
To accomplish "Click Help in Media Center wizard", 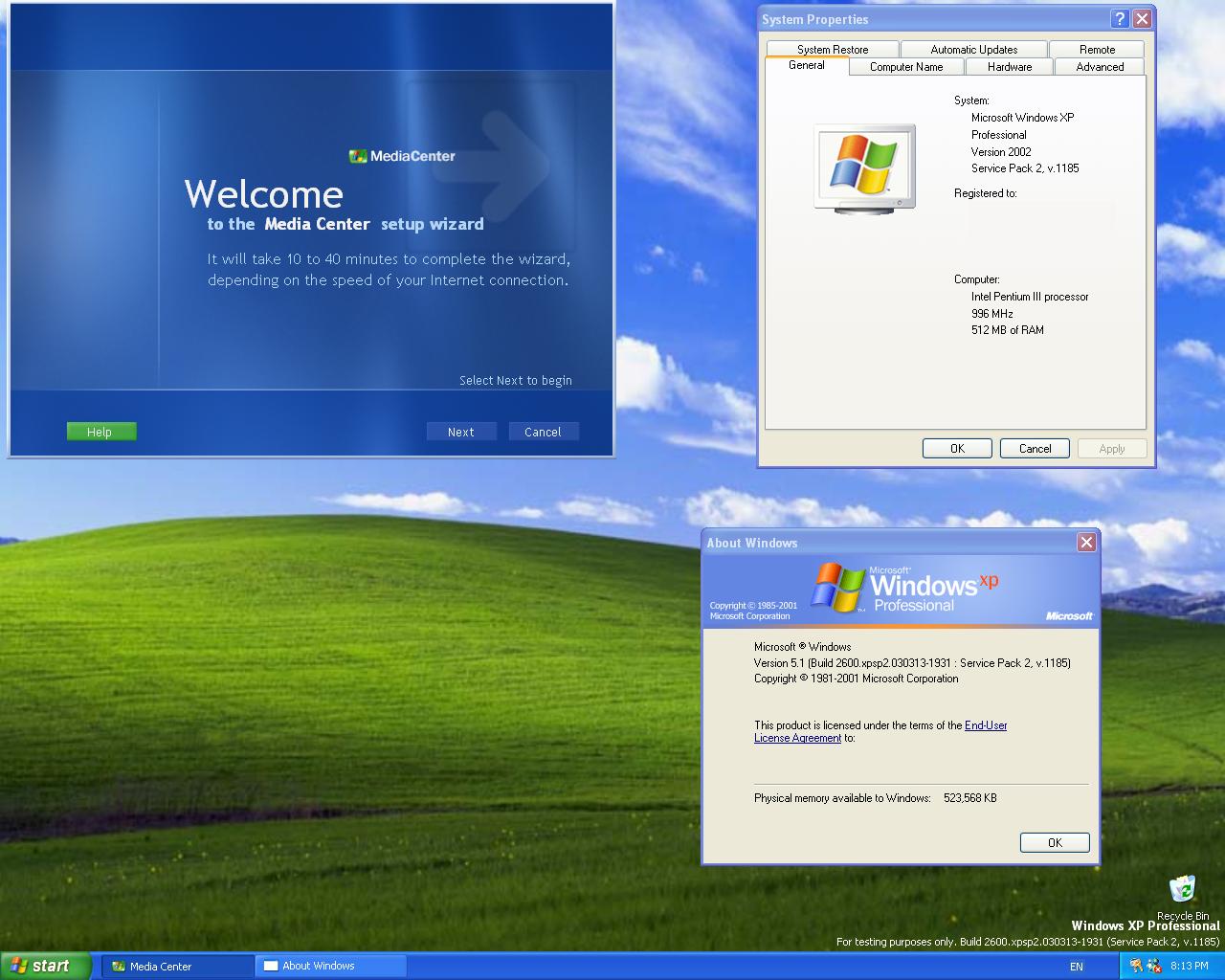I will tap(100, 432).
